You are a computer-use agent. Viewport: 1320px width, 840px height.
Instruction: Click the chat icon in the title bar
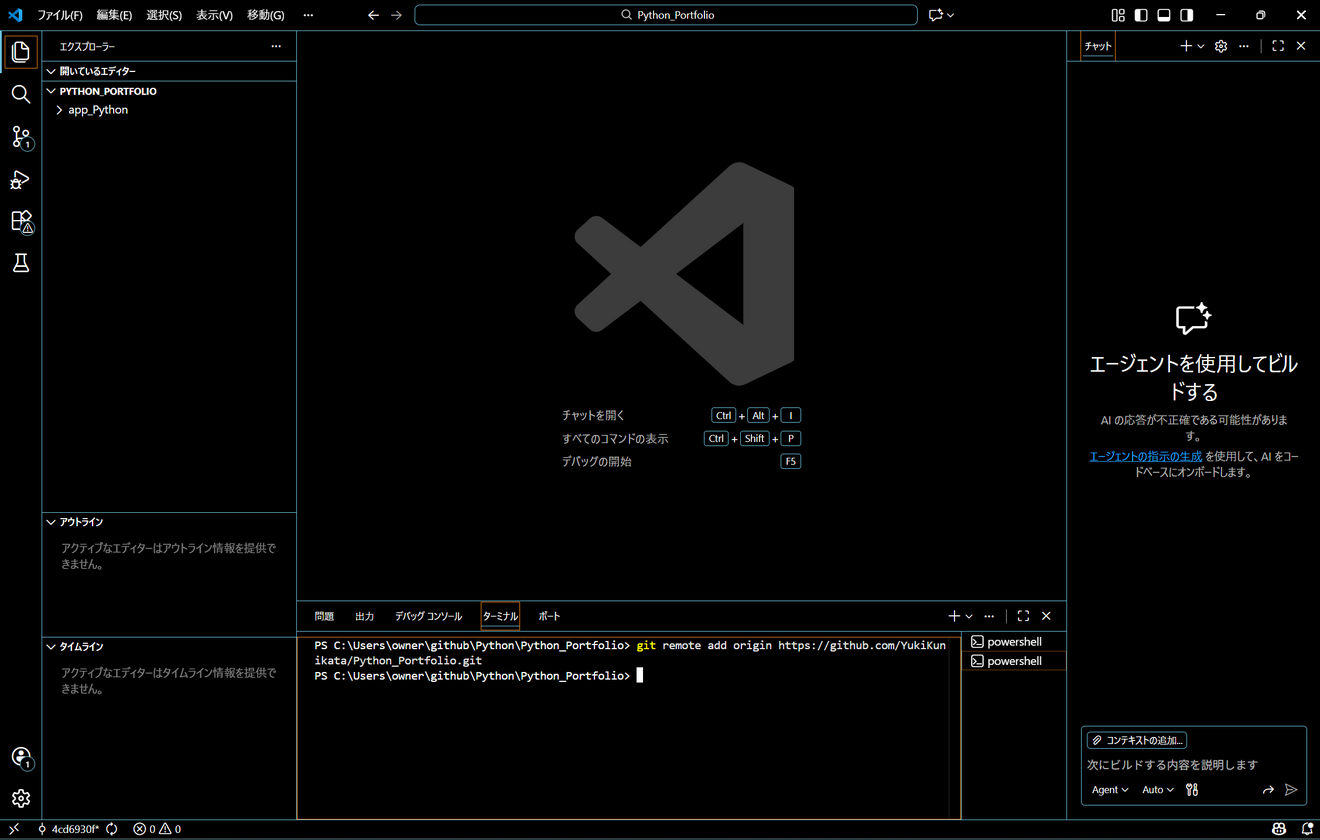point(936,15)
